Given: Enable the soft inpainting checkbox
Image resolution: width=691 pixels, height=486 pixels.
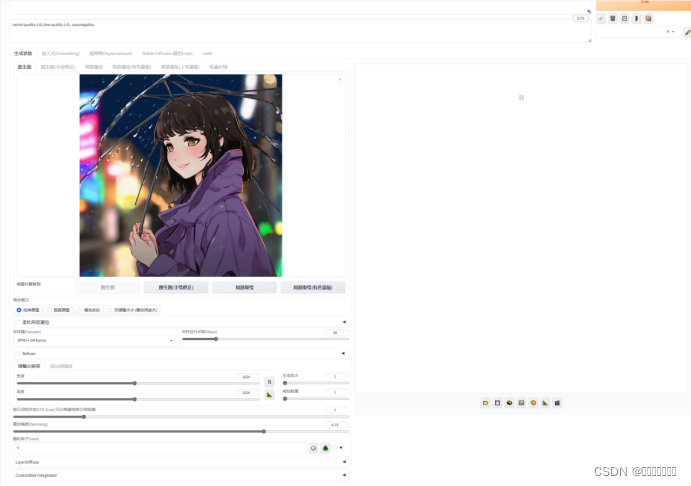Looking at the screenshot, I should coord(18,323).
